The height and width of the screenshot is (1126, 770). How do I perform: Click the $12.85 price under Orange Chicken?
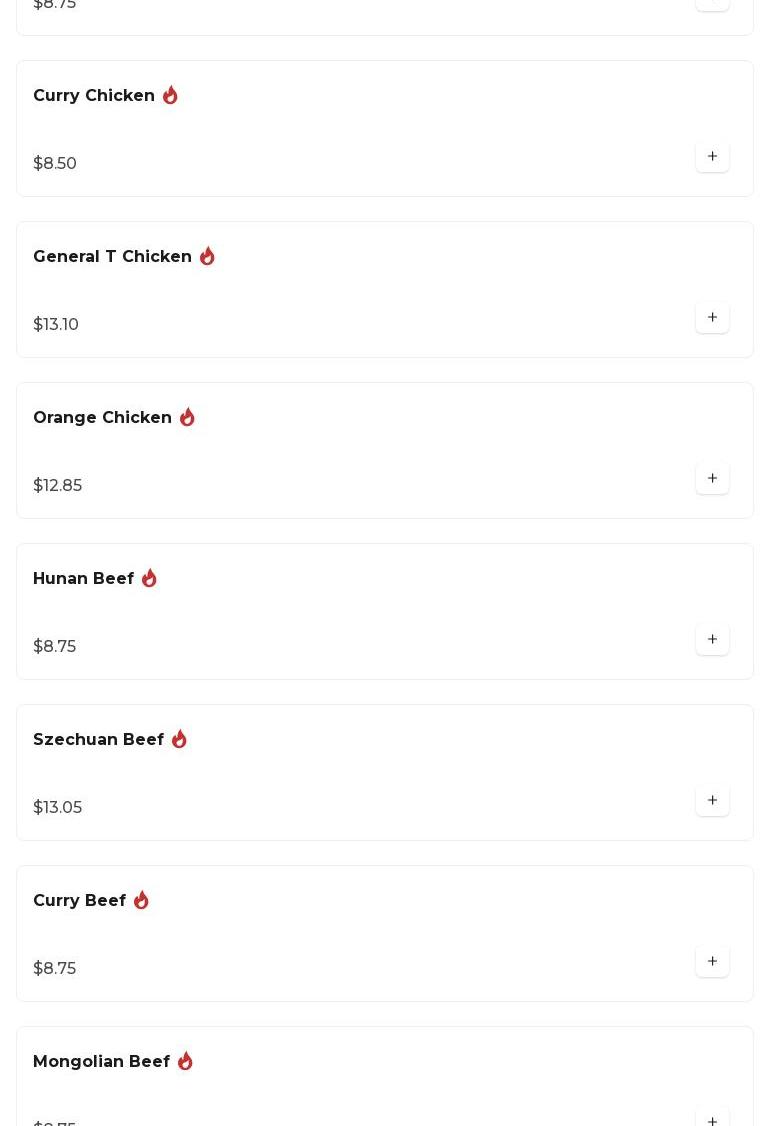coord(58,486)
